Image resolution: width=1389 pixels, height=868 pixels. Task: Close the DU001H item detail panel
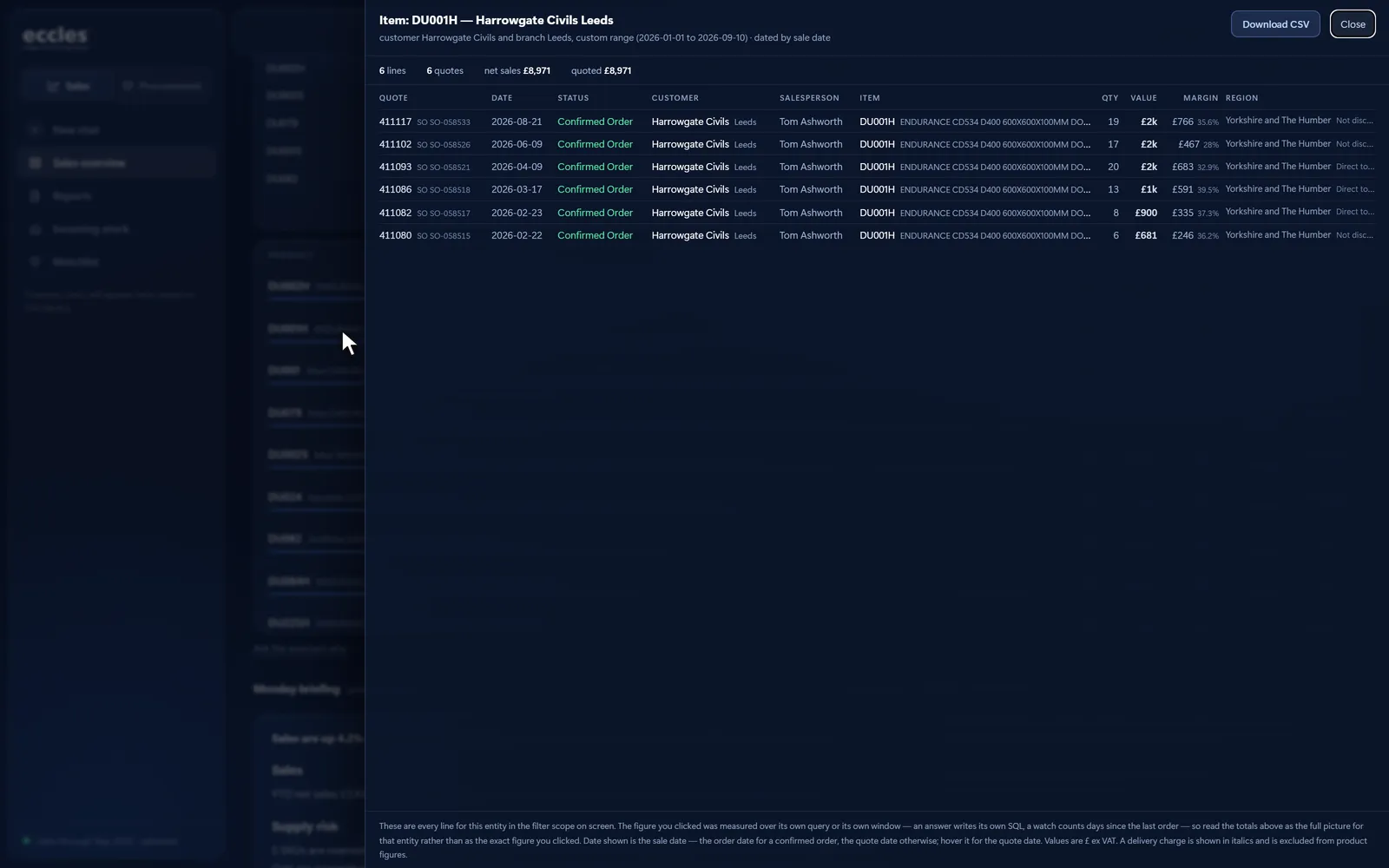(x=1353, y=24)
